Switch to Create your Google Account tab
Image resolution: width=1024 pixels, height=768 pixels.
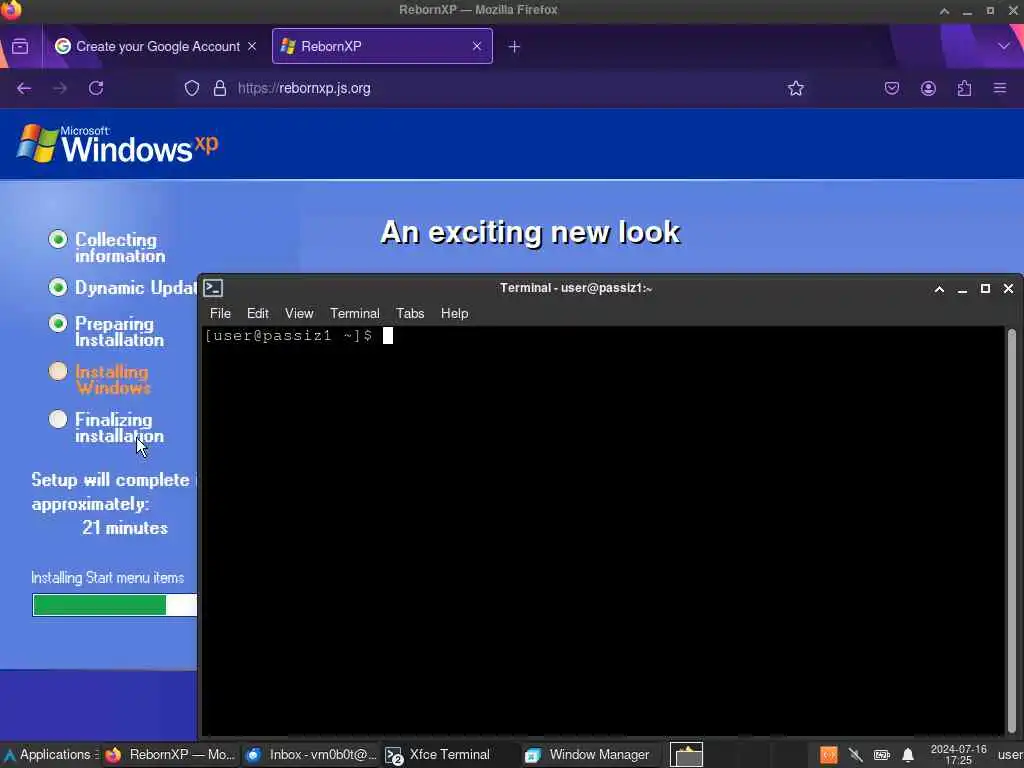tap(156, 46)
